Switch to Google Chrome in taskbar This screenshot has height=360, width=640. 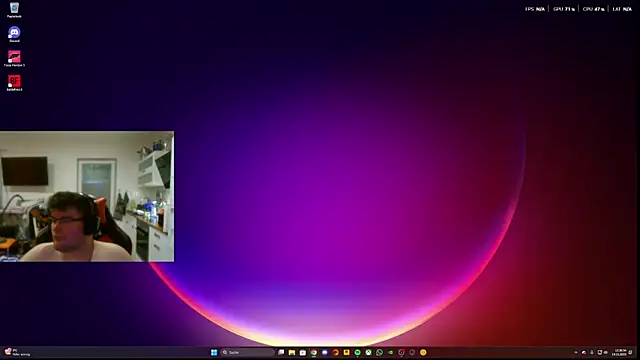tap(313, 352)
